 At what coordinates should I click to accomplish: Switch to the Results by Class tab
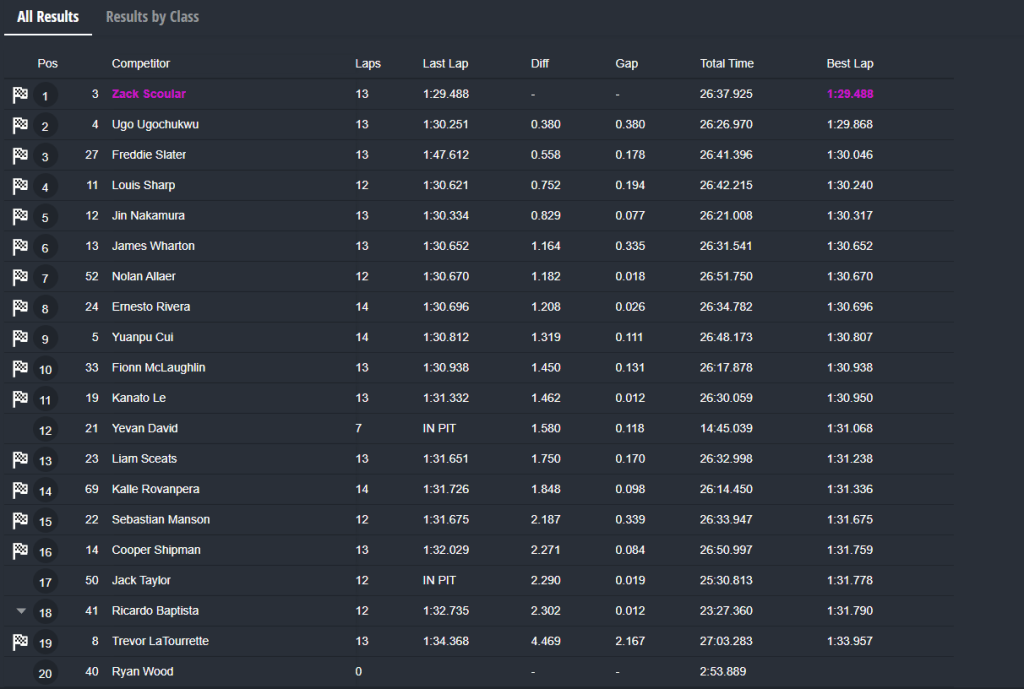152,17
